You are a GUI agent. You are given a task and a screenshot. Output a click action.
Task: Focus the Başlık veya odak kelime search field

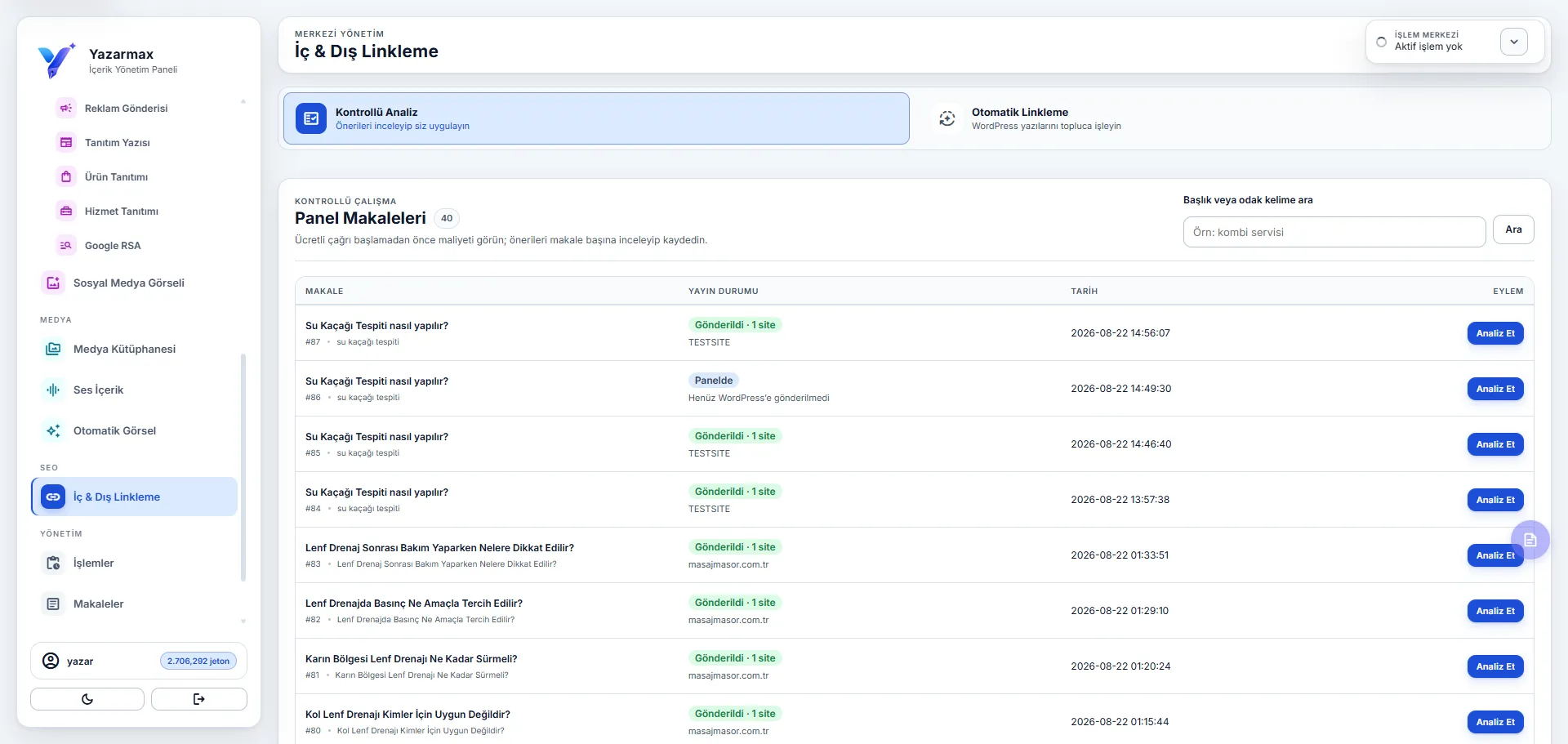tap(1334, 232)
